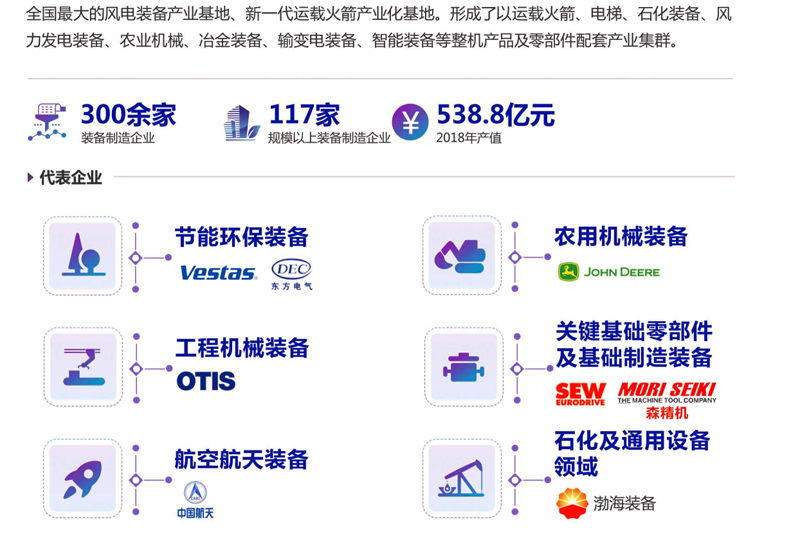The height and width of the screenshot is (554, 800).
Task: Click the building icon beside 117家
Action: click(x=241, y=122)
